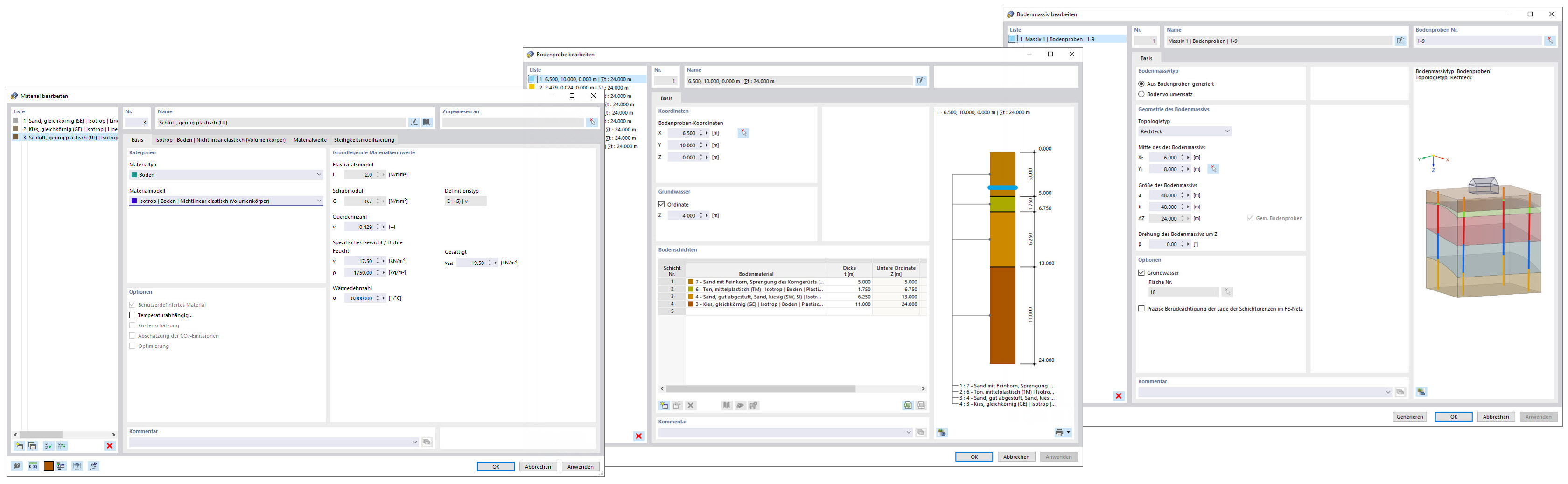Expand the Kommentar dropdown in Material bearbeiten
The width and height of the screenshot is (1568, 484).
tap(415, 442)
